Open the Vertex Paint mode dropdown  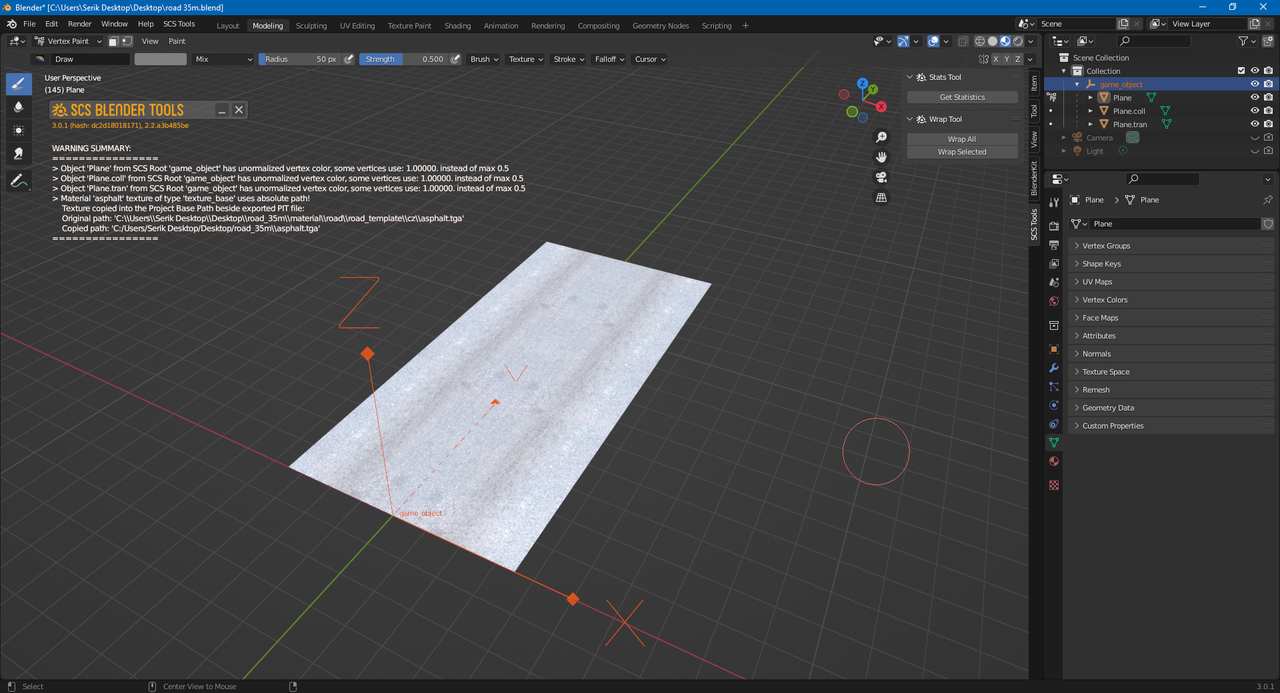(x=69, y=41)
